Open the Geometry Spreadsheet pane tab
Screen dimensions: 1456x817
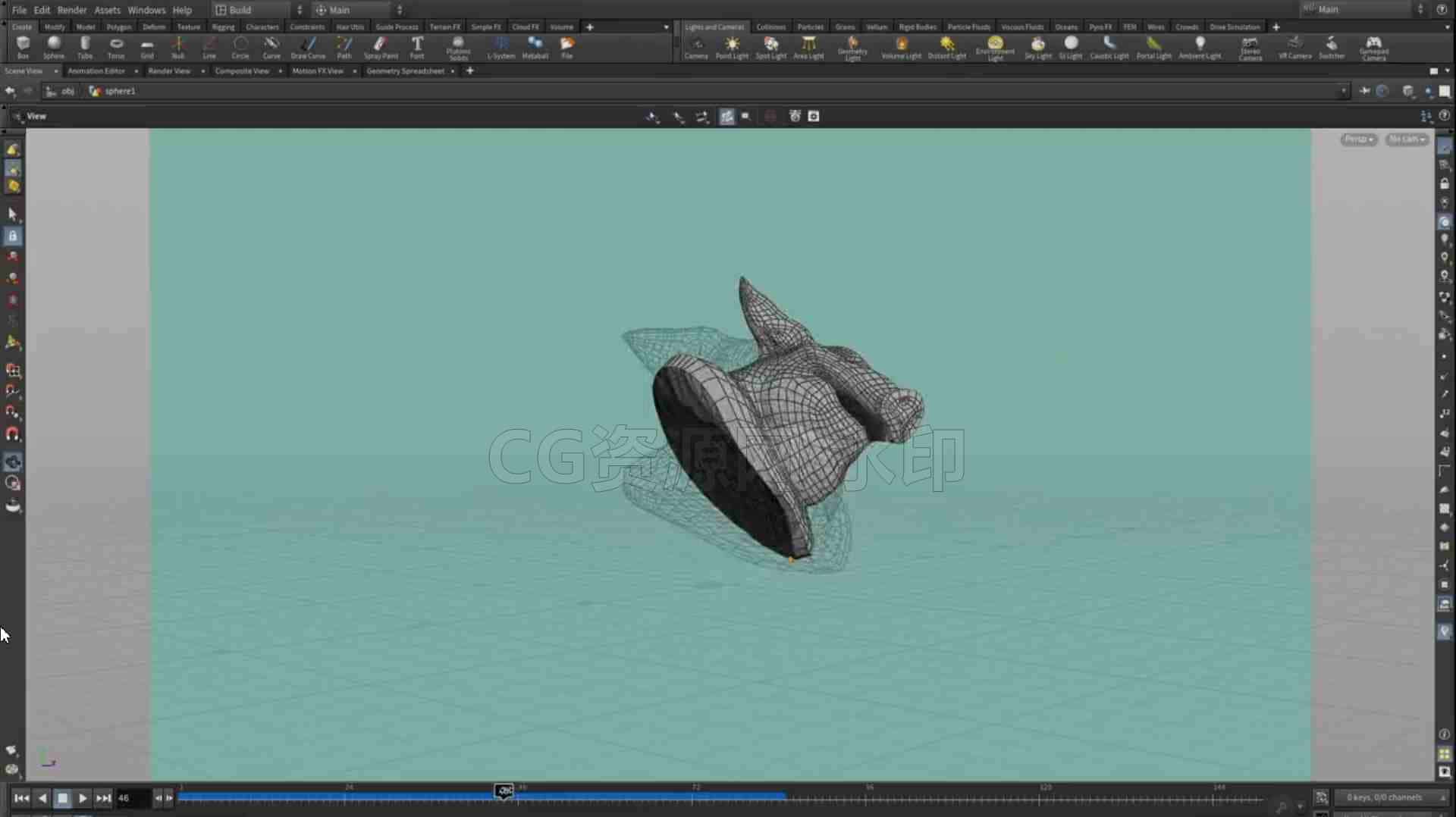tap(405, 70)
